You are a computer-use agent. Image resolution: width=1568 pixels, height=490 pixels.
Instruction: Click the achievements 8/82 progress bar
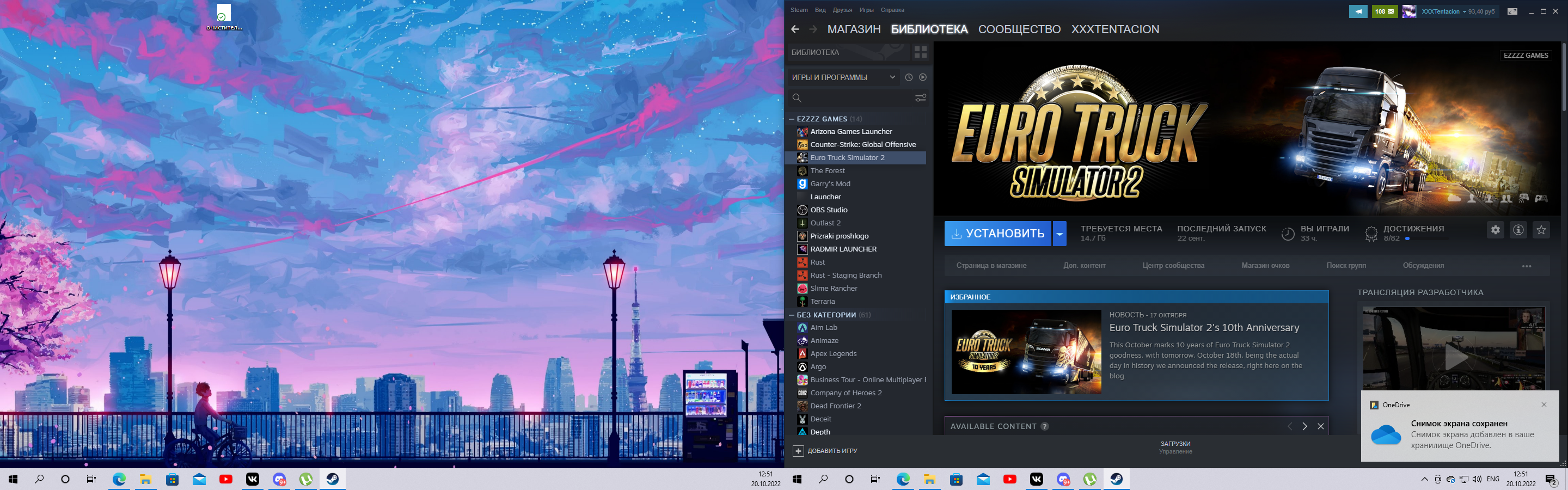click(x=1426, y=238)
